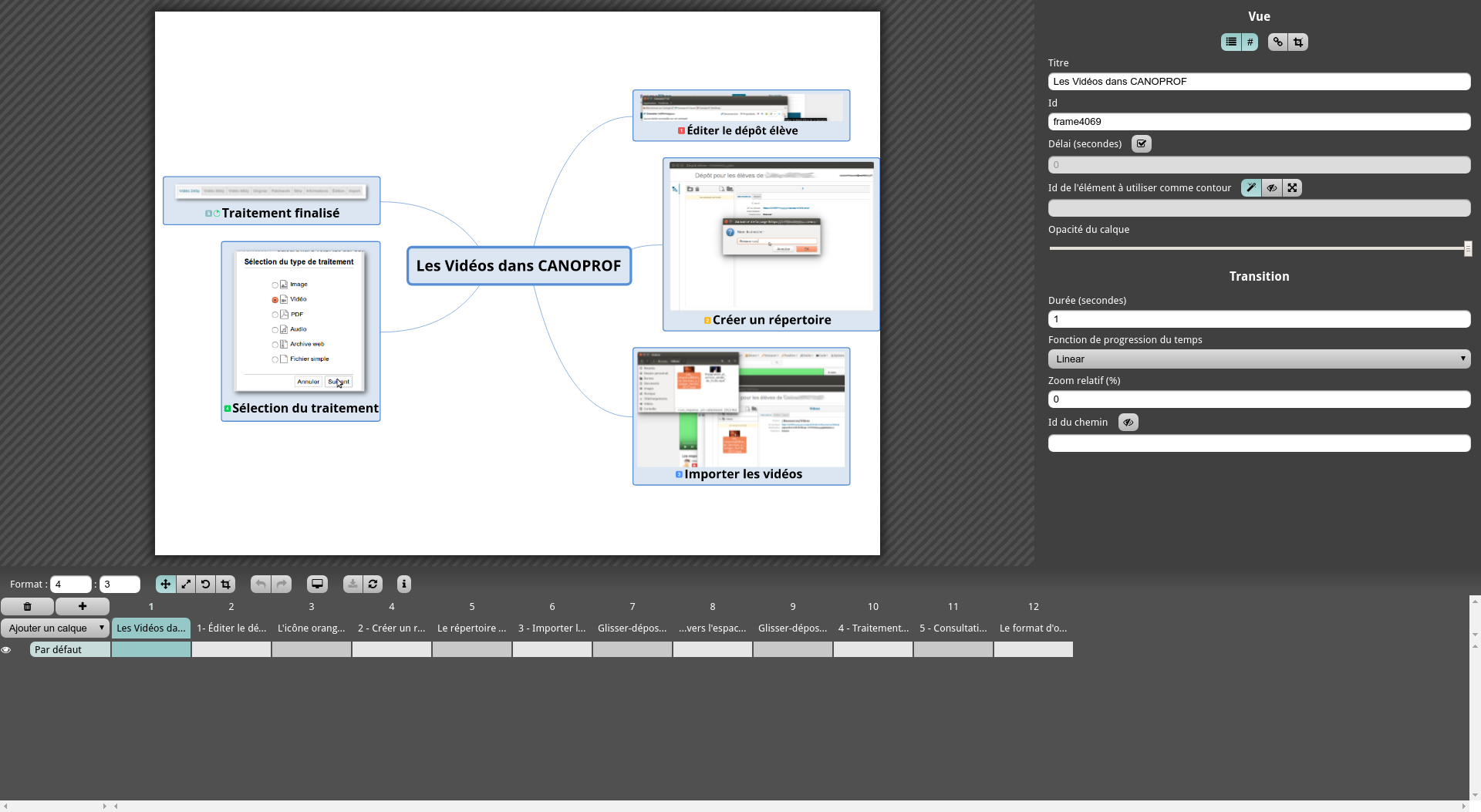
Task: Toggle path visibility next to Id du chemin
Action: [x=1128, y=422]
